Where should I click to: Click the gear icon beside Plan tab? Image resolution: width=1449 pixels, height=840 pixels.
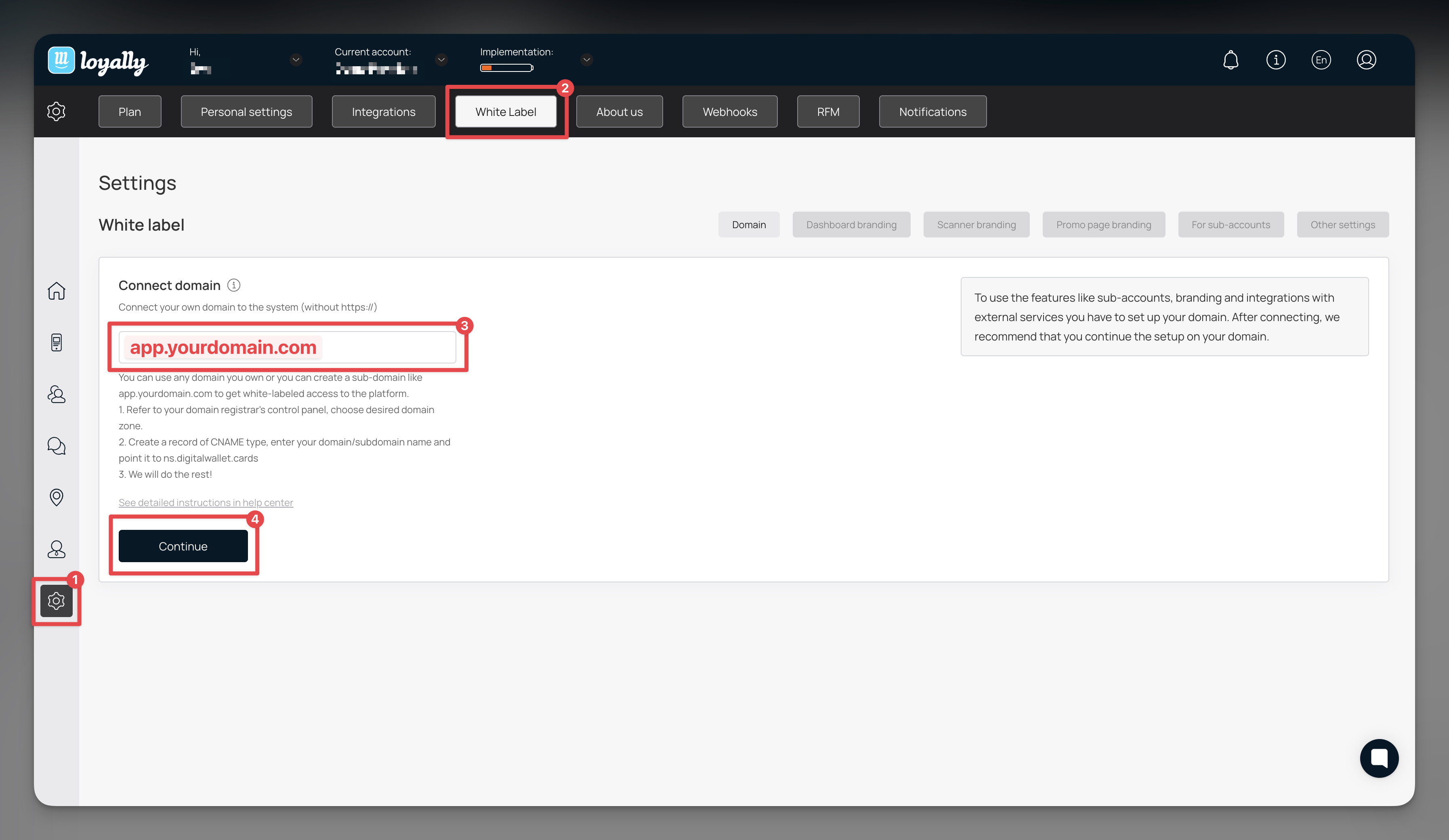[57, 111]
